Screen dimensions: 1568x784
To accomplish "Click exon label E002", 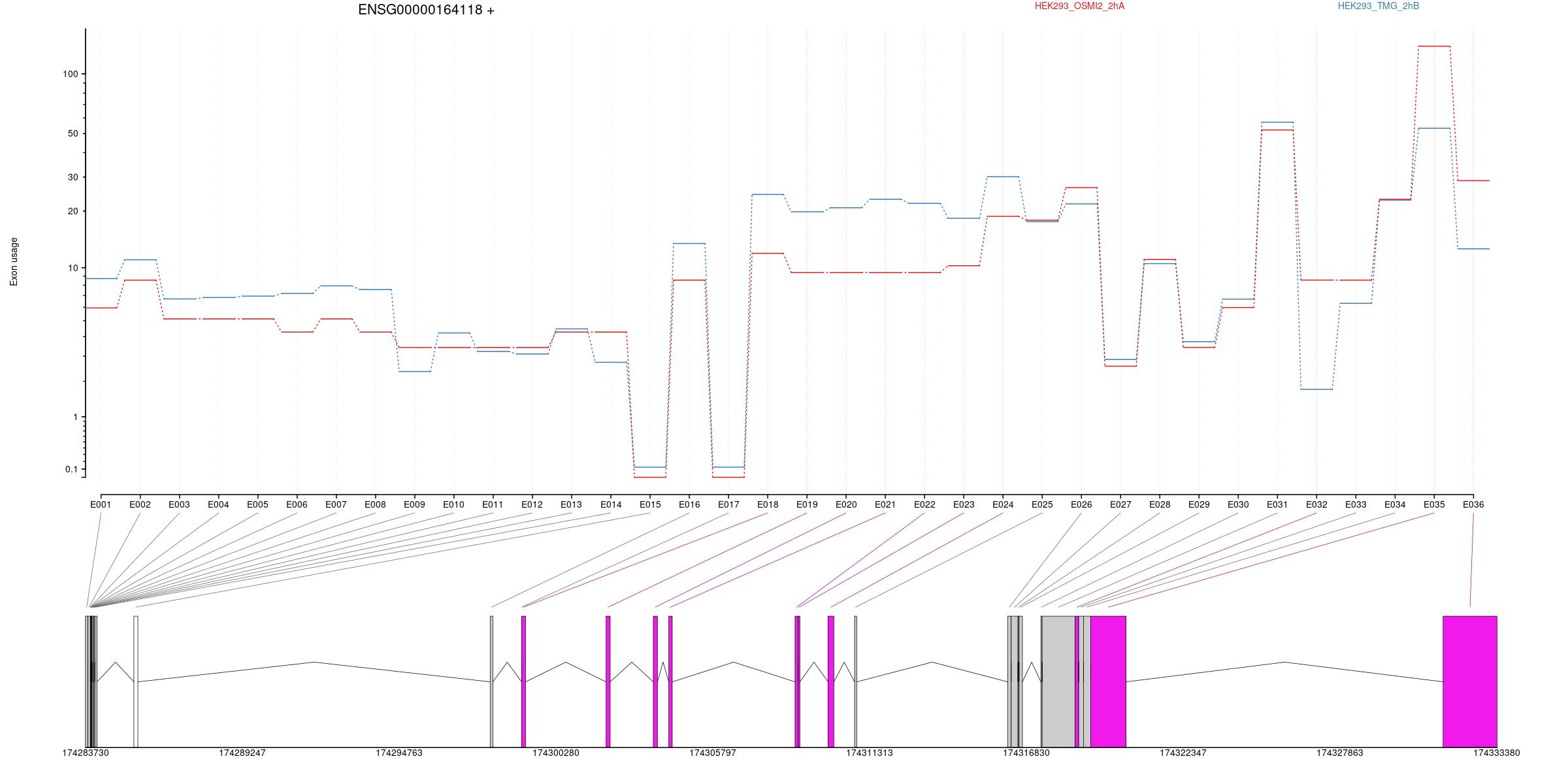I will pyautogui.click(x=140, y=504).
